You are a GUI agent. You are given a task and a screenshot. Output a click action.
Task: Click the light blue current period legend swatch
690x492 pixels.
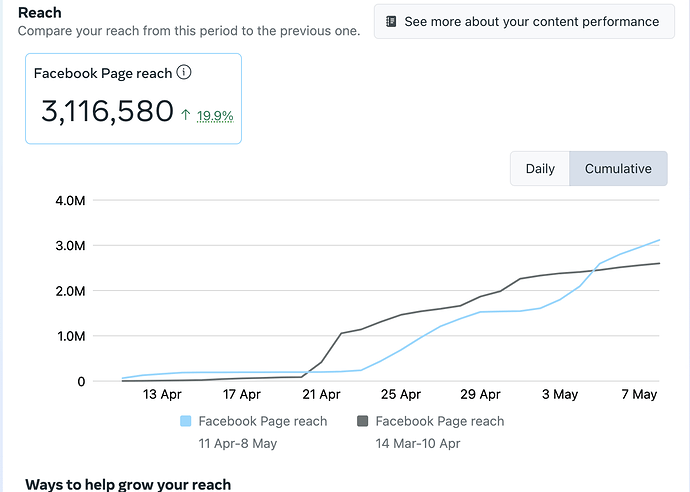coord(186,422)
